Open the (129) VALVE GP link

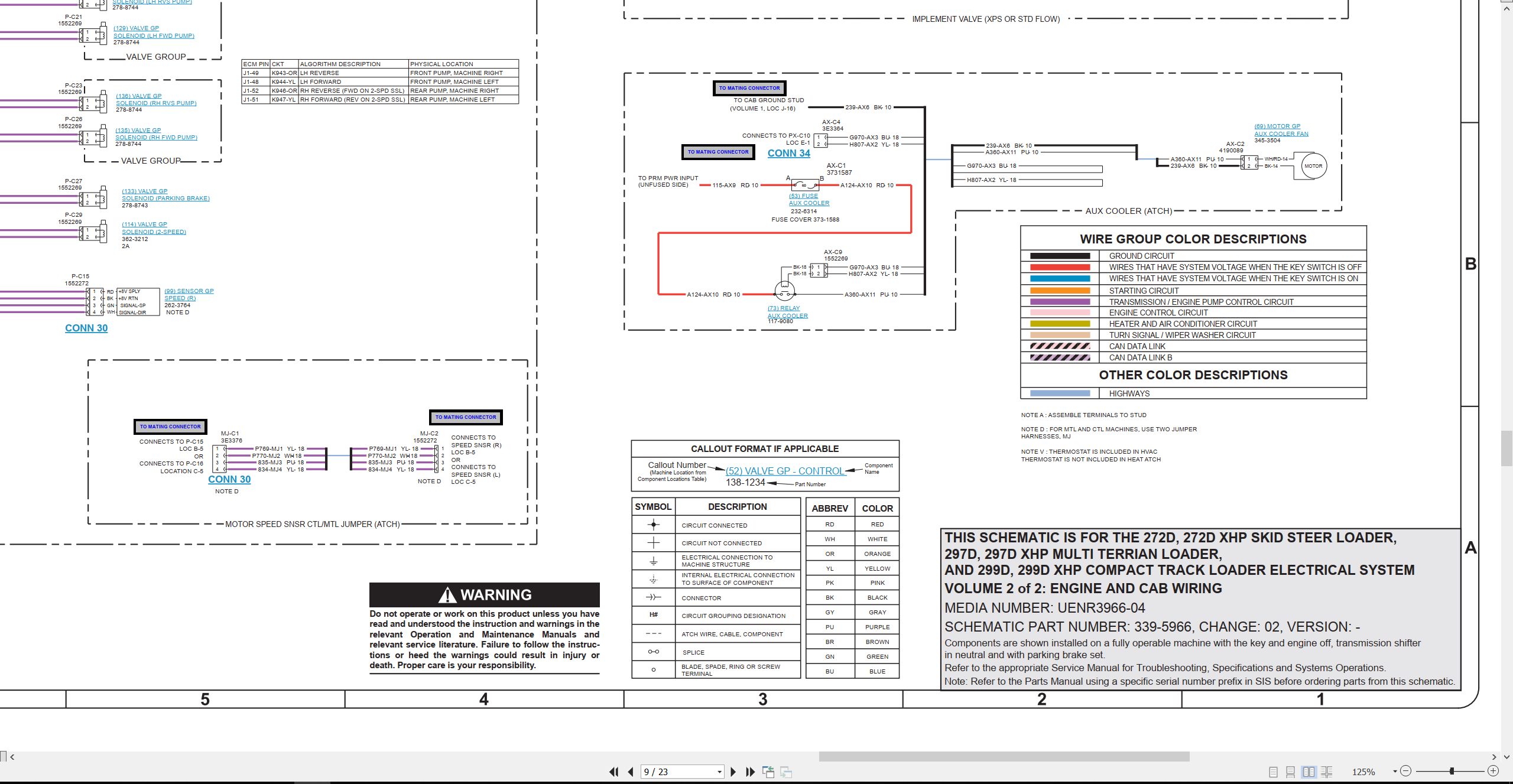click(x=136, y=28)
